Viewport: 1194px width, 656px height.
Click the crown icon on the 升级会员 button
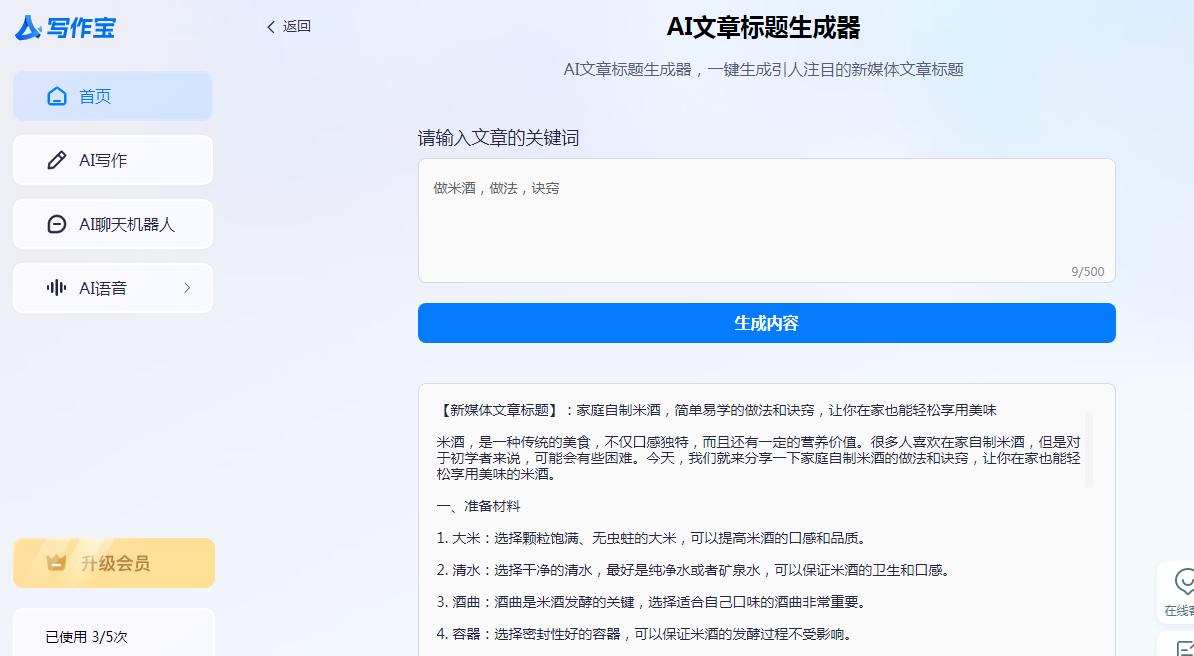(x=55, y=562)
